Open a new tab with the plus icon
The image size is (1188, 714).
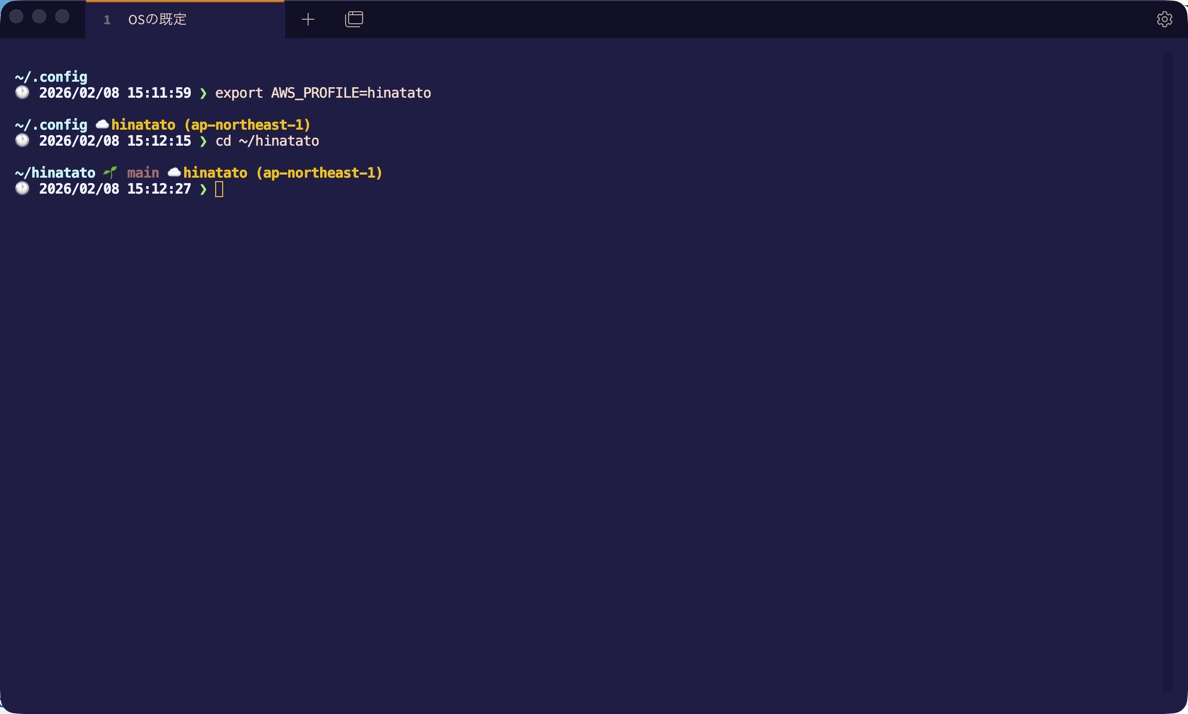click(x=308, y=19)
